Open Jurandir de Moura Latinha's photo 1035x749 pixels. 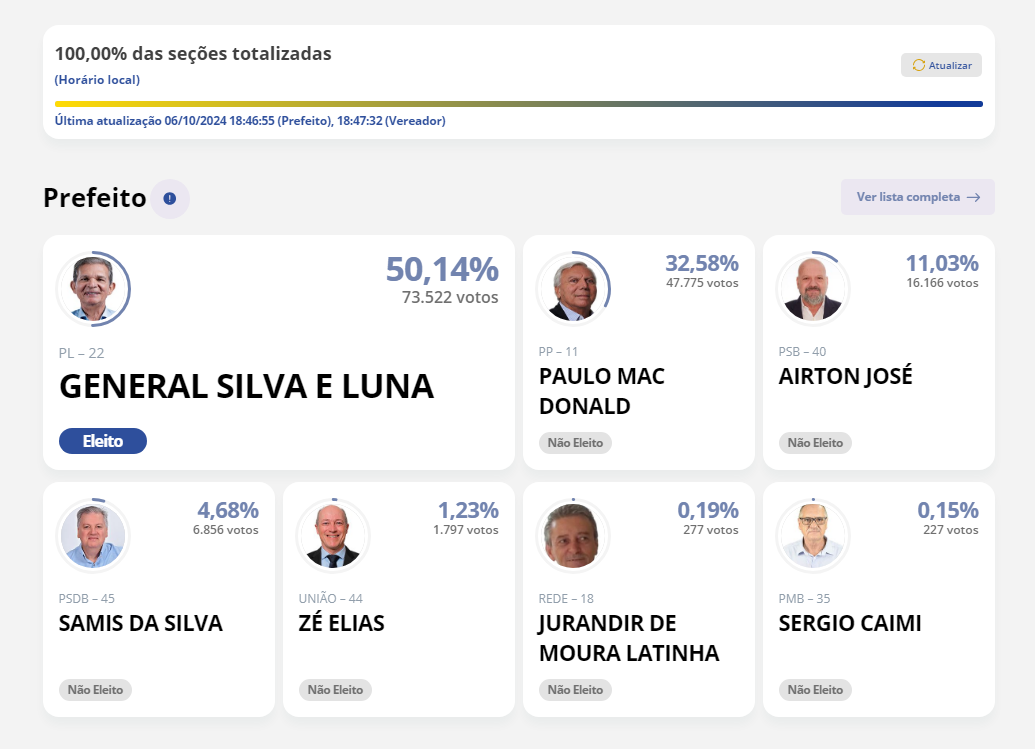tap(573, 535)
